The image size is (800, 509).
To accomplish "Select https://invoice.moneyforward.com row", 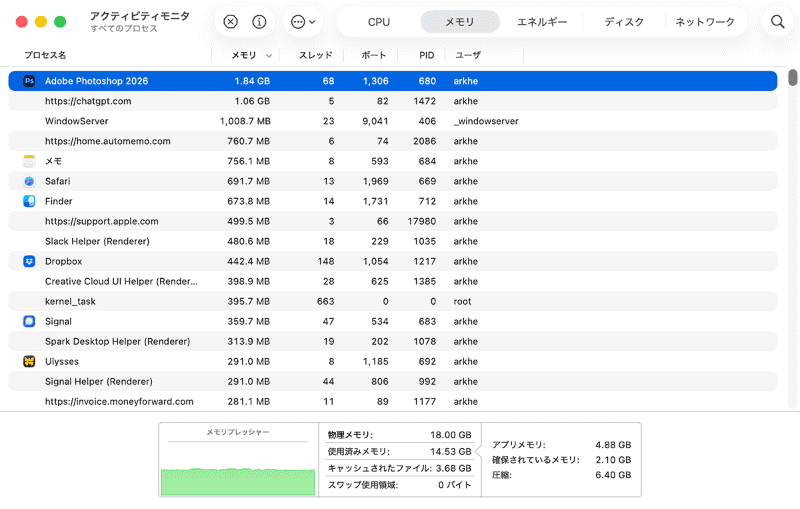I will (393, 401).
